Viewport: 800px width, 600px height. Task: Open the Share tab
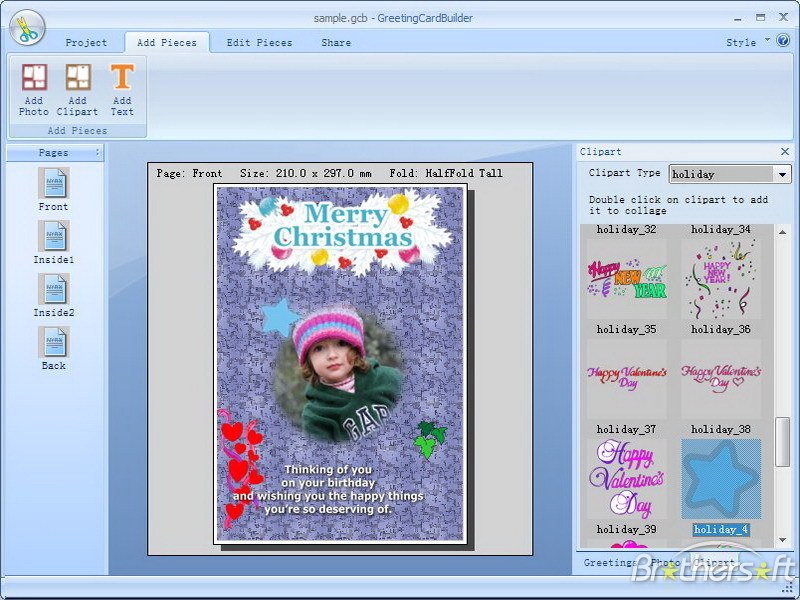coord(336,43)
